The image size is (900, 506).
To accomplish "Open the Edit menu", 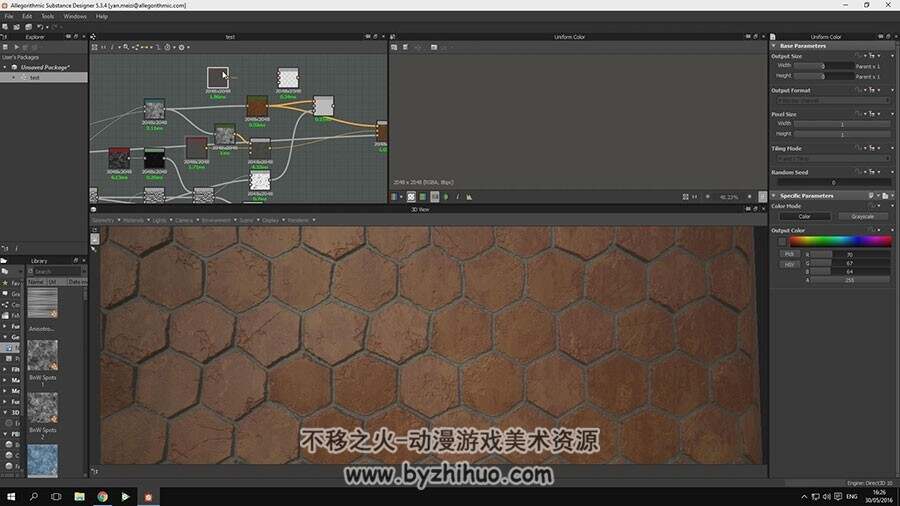I will click(x=27, y=17).
